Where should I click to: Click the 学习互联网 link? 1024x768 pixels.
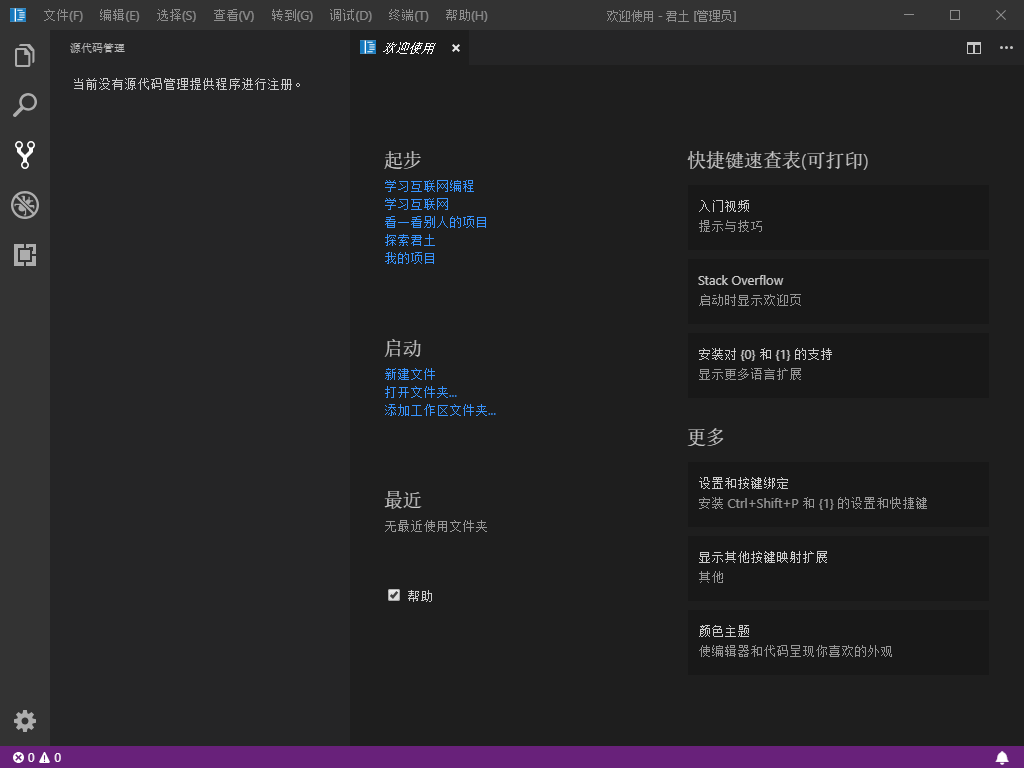417,204
